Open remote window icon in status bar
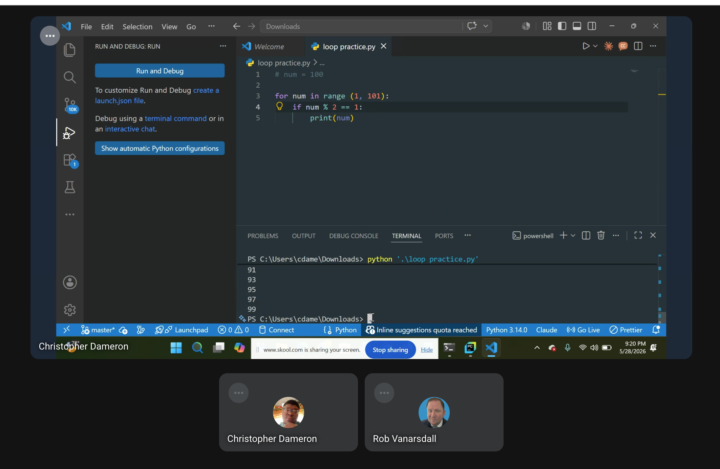The height and width of the screenshot is (469, 720). pos(67,330)
